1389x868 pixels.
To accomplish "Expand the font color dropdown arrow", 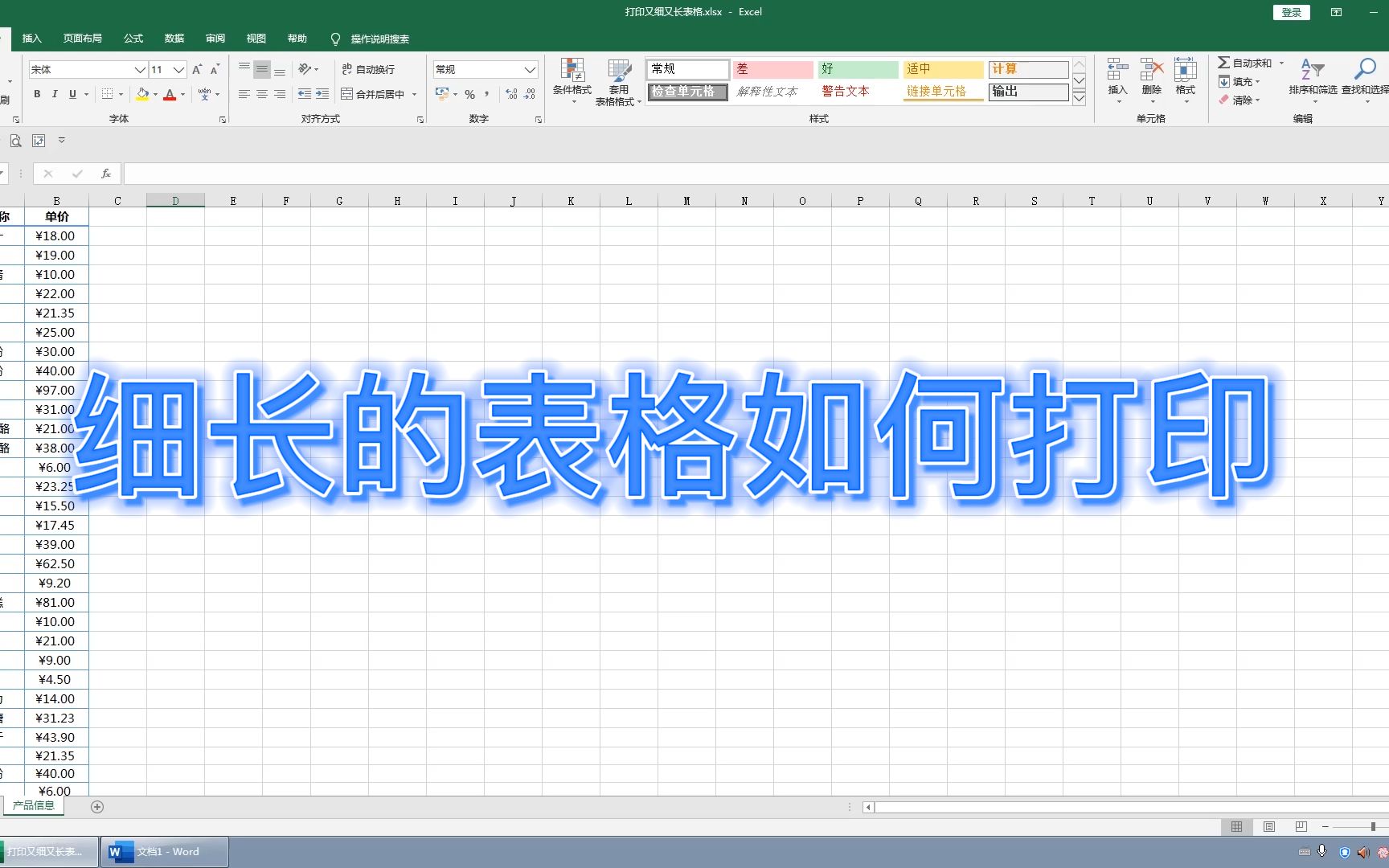I will tap(182, 95).
